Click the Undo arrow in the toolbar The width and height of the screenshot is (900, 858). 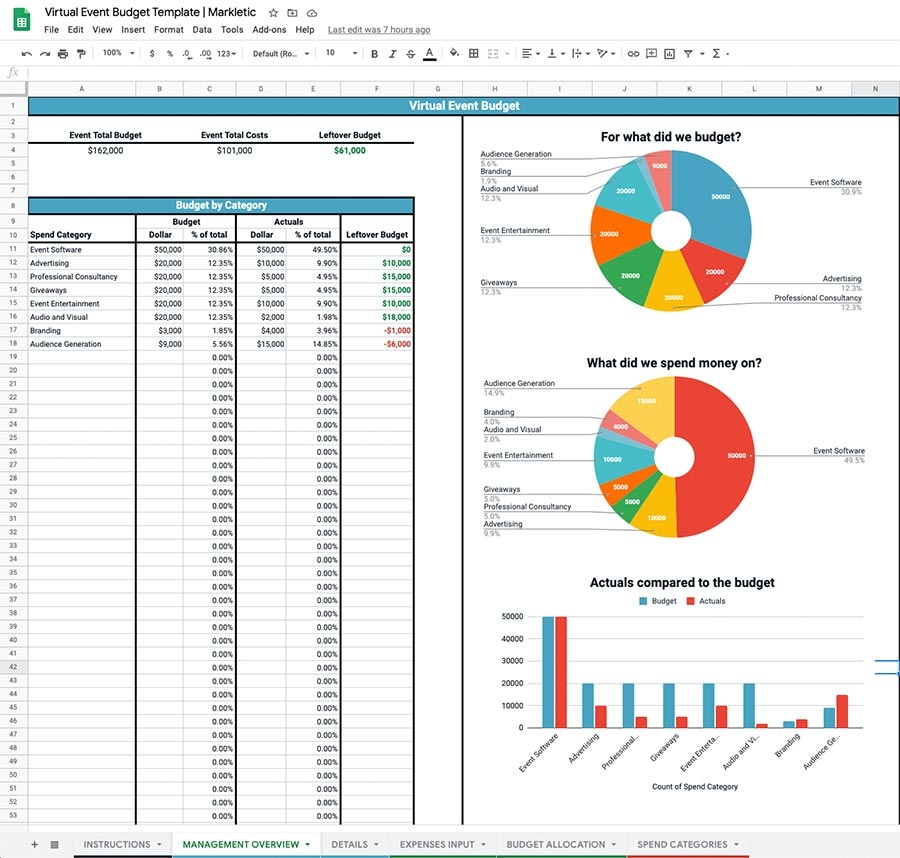point(27,54)
